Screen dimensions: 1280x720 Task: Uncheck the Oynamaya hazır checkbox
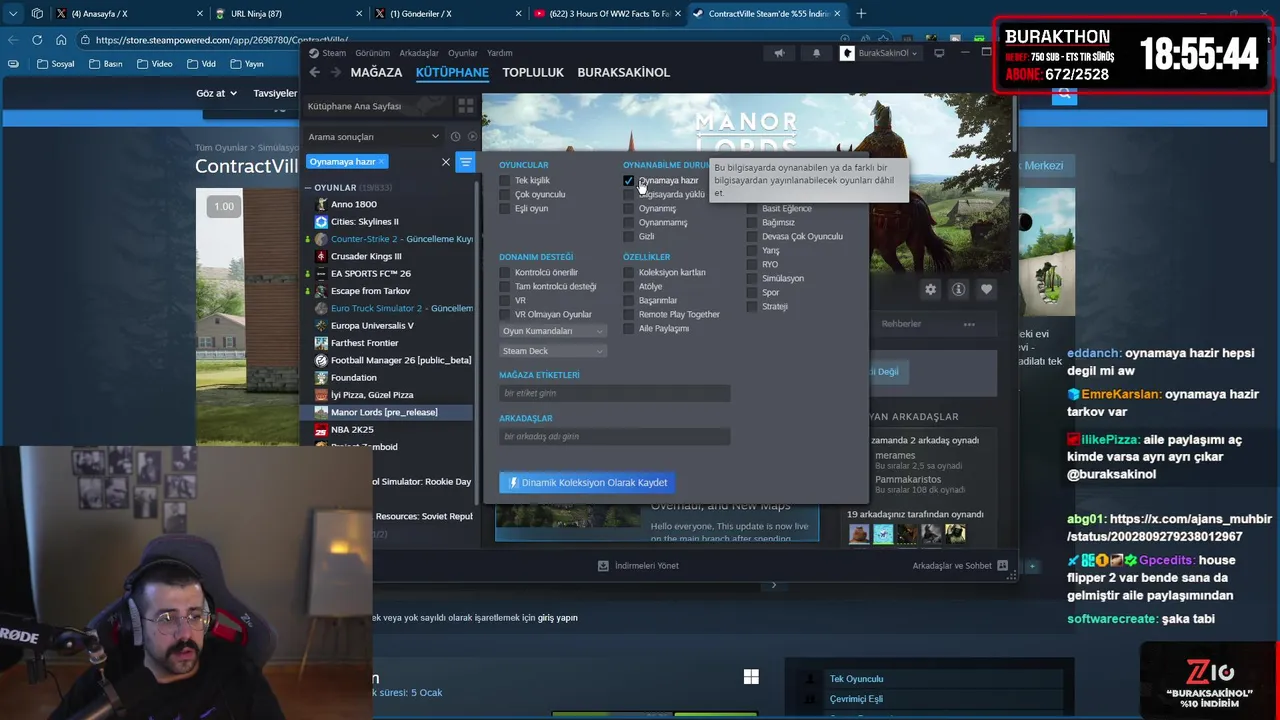(x=629, y=181)
